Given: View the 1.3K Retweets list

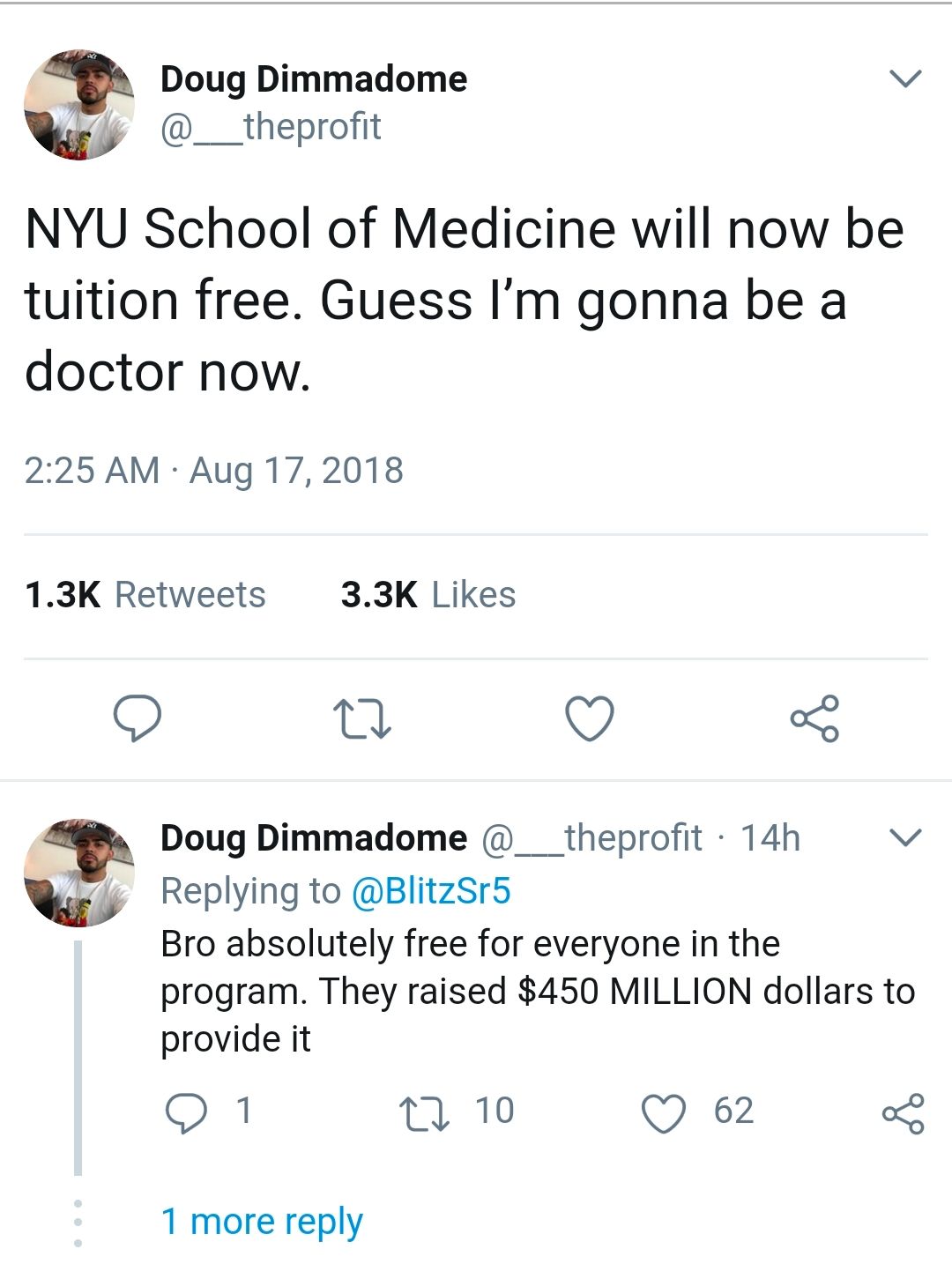Looking at the screenshot, I should [145, 595].
